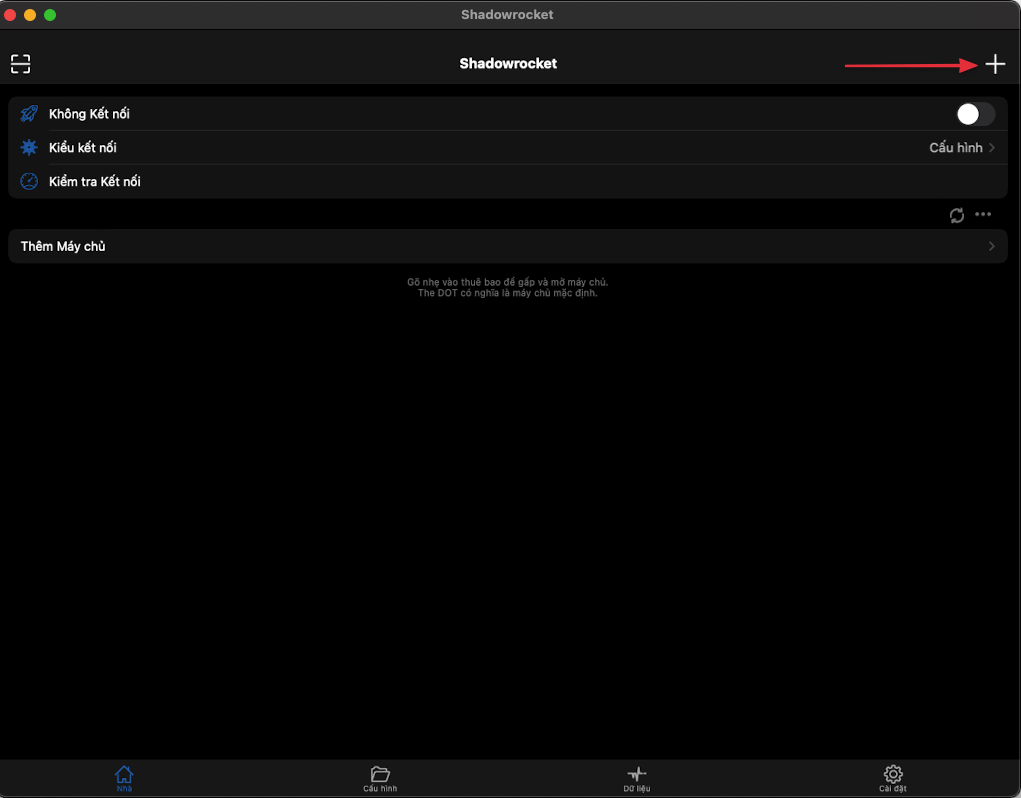Toggle the Không Kết nối connection switch
Image resolution: width=1021 pixels, height=798 pixels.
point(975,114)
